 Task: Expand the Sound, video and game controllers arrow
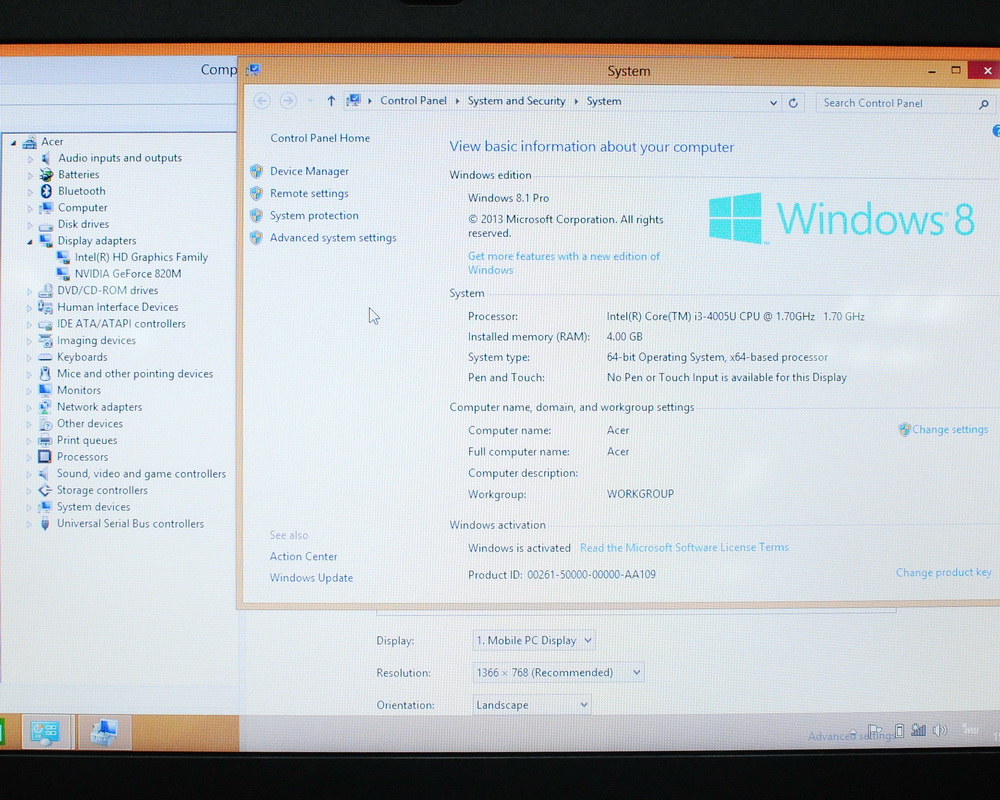(x=29, y=474)
